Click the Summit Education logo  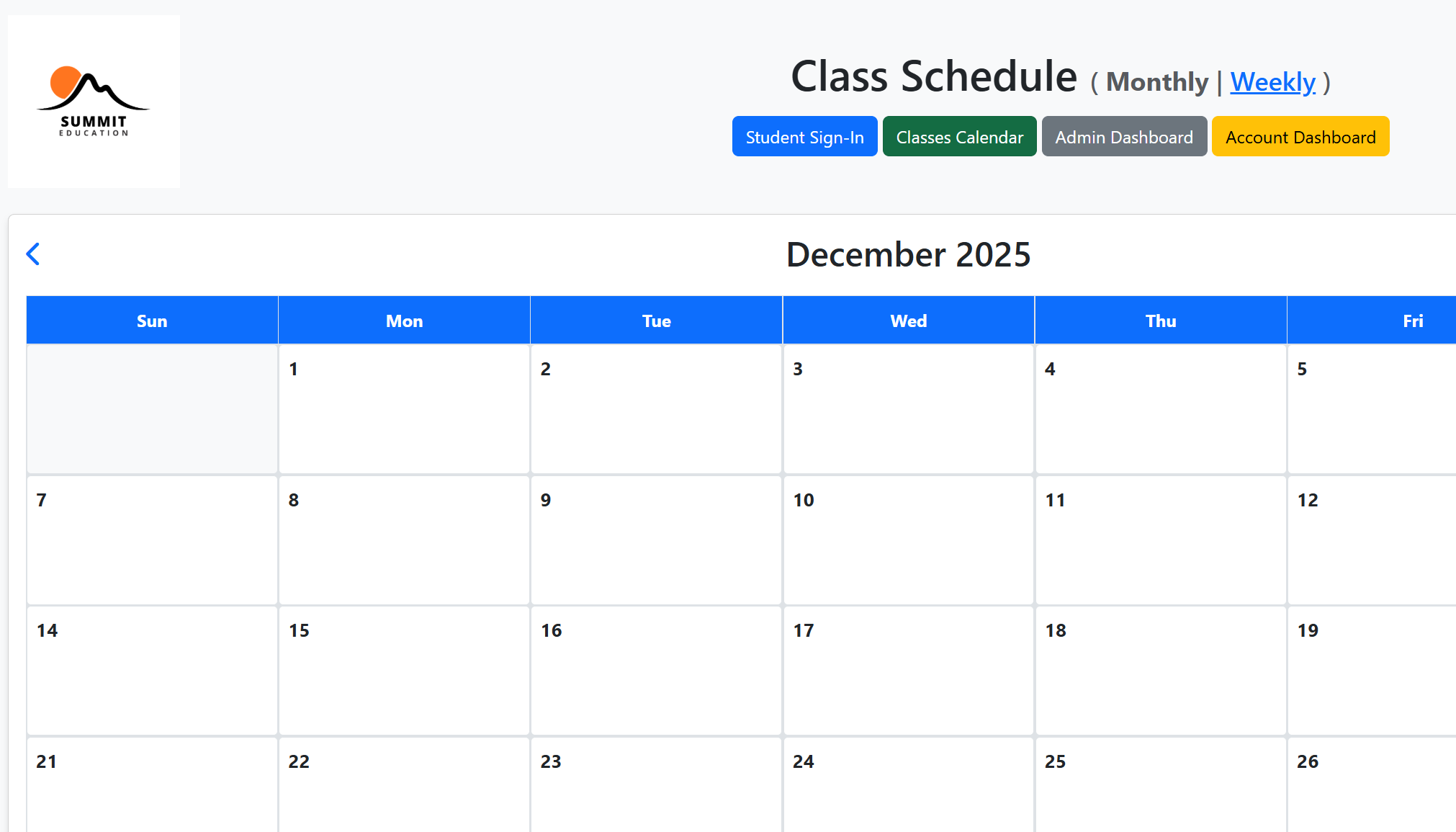pyautogui.click(x=94, y=99)
